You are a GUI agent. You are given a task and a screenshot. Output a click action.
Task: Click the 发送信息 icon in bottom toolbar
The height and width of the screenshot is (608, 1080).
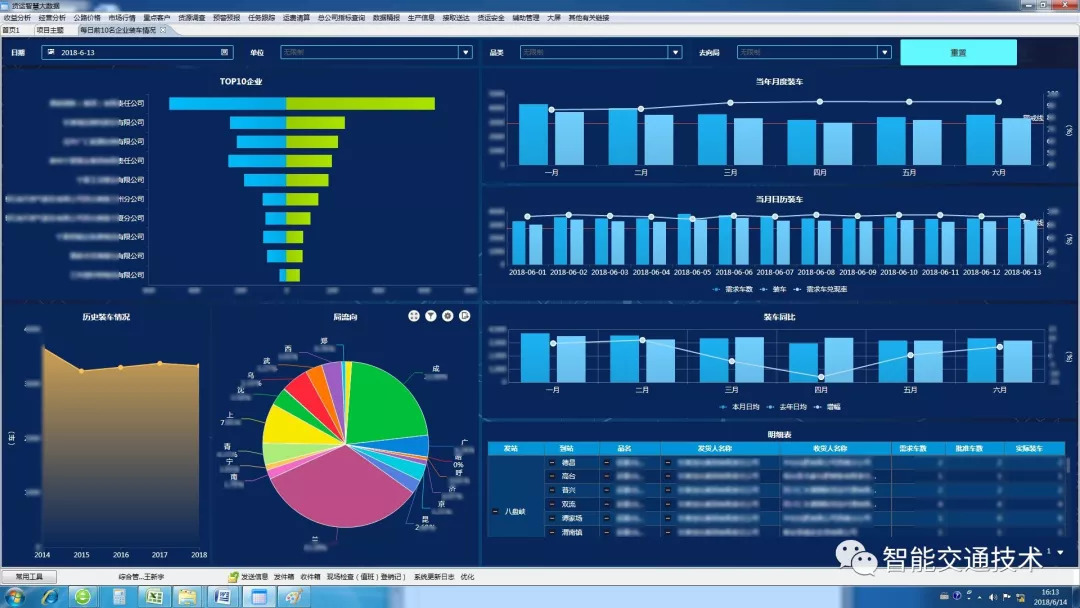pos(233,577)
